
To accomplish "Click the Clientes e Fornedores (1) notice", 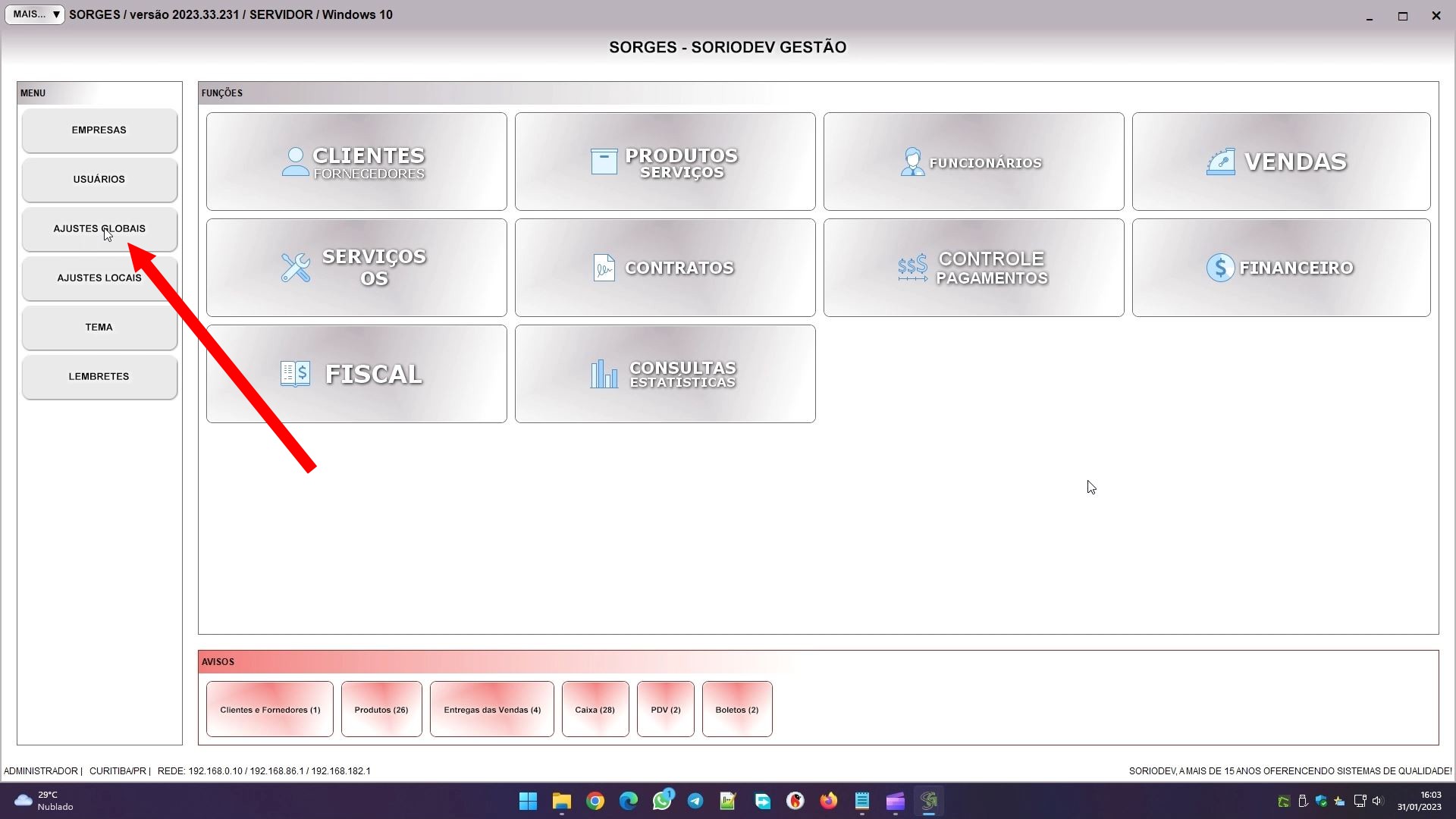I will tap(270, 709).
